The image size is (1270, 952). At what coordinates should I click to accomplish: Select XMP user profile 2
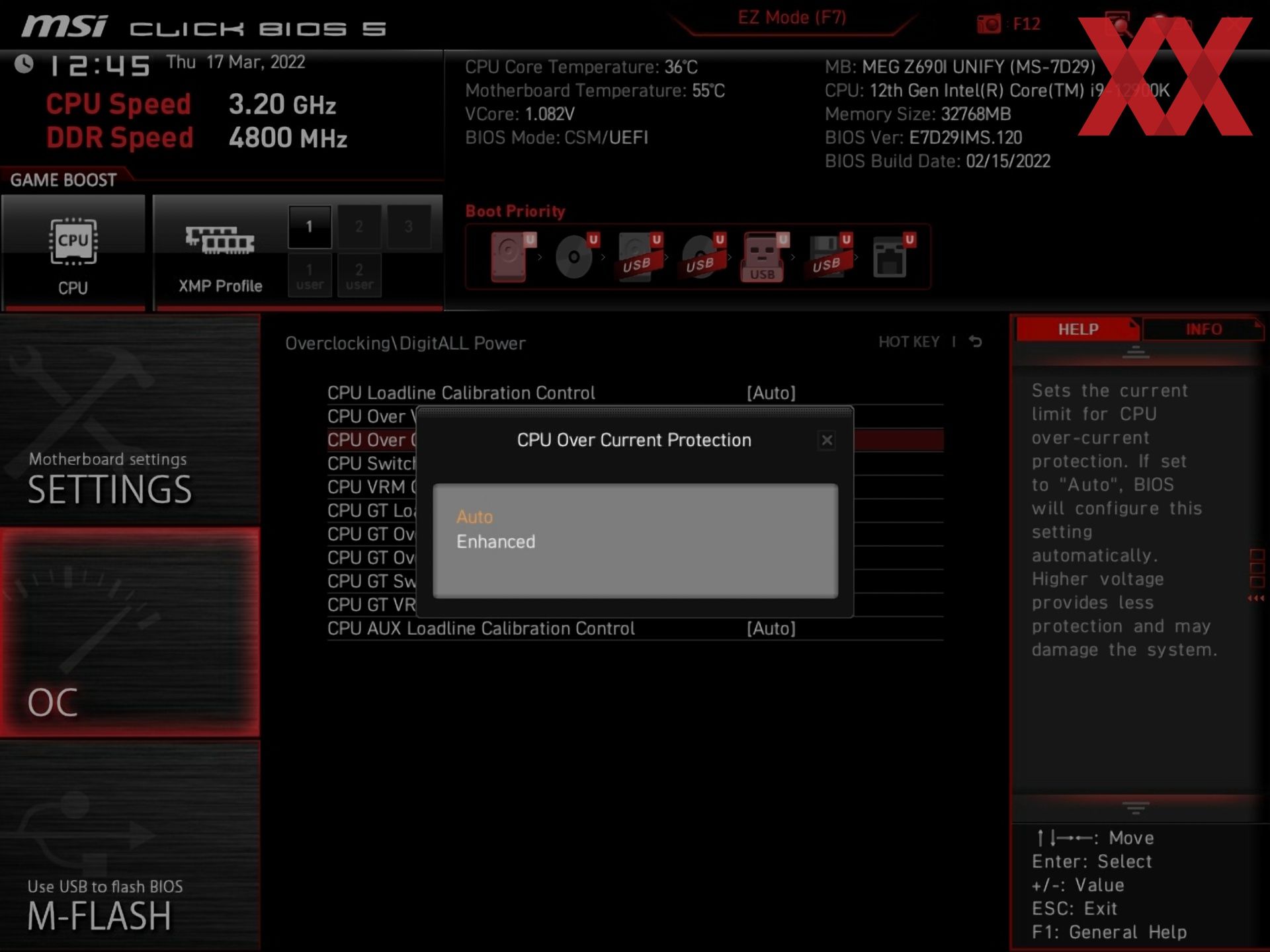[x=359, y=276]
